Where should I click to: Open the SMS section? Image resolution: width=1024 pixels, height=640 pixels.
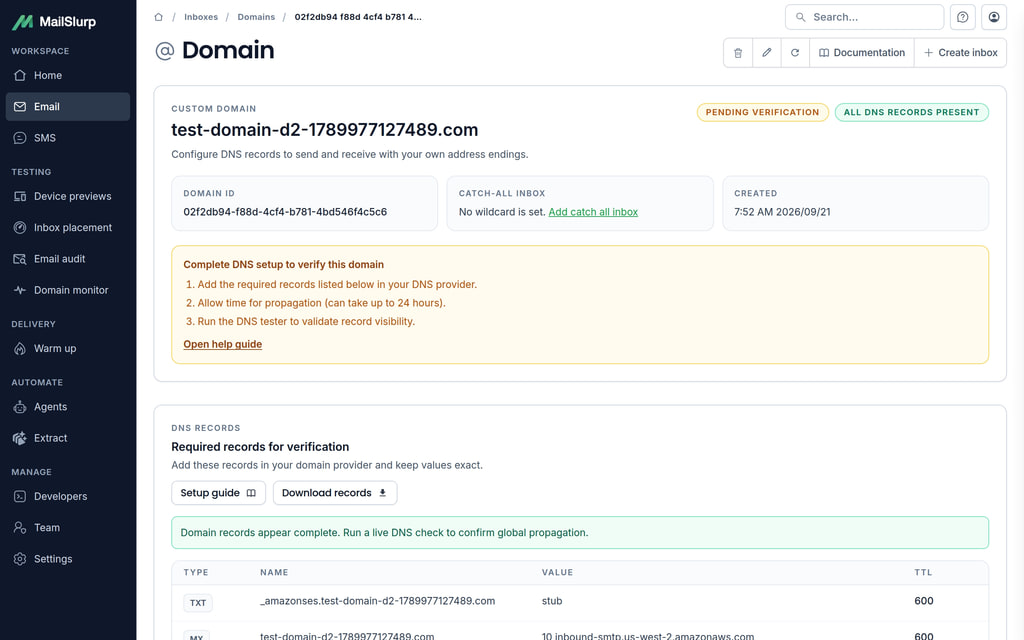pyautogui.click(x=67, y=138)
